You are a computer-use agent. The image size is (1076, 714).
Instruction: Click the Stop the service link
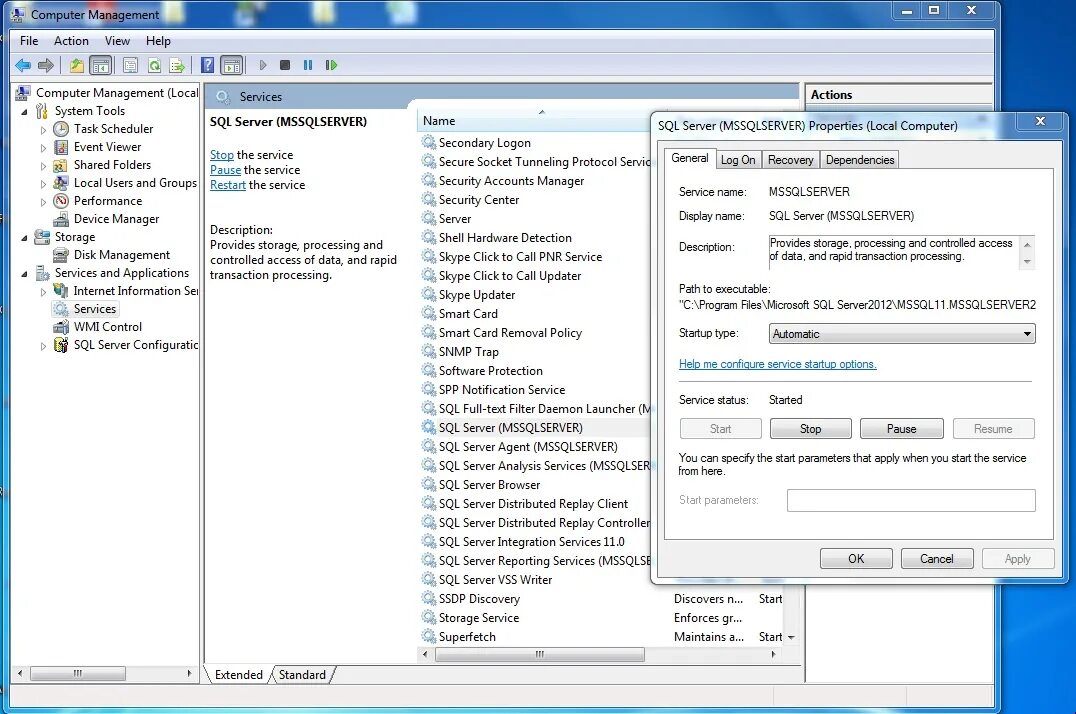point(222,154)
